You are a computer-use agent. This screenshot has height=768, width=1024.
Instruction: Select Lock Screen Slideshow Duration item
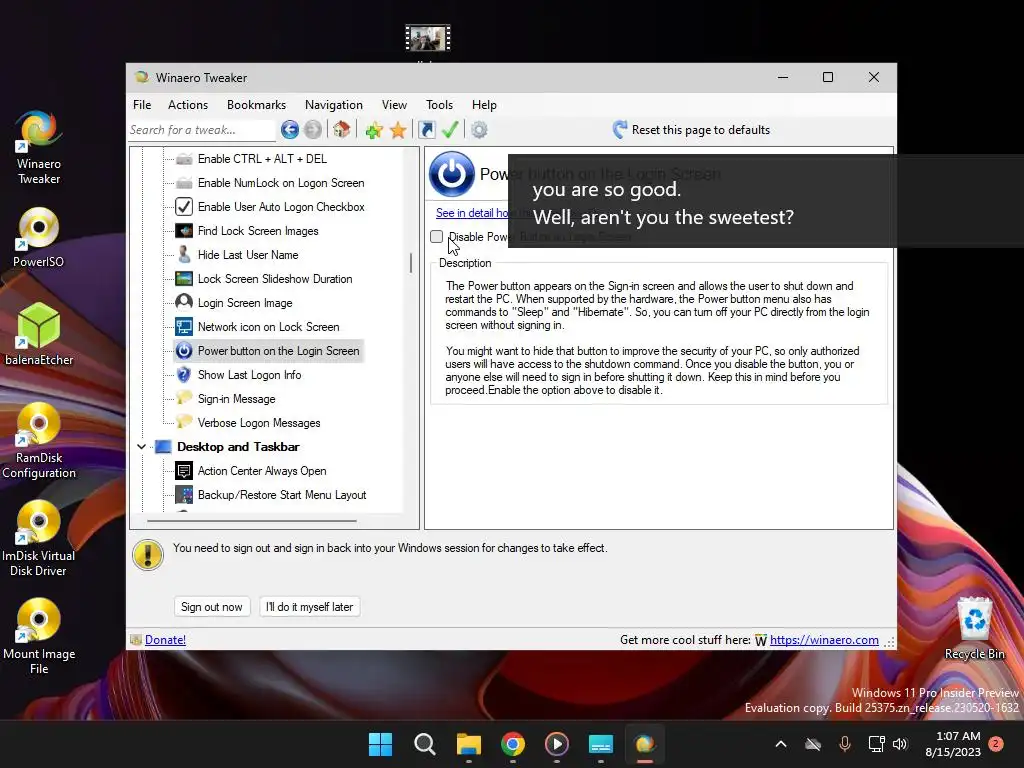[275, 279]
